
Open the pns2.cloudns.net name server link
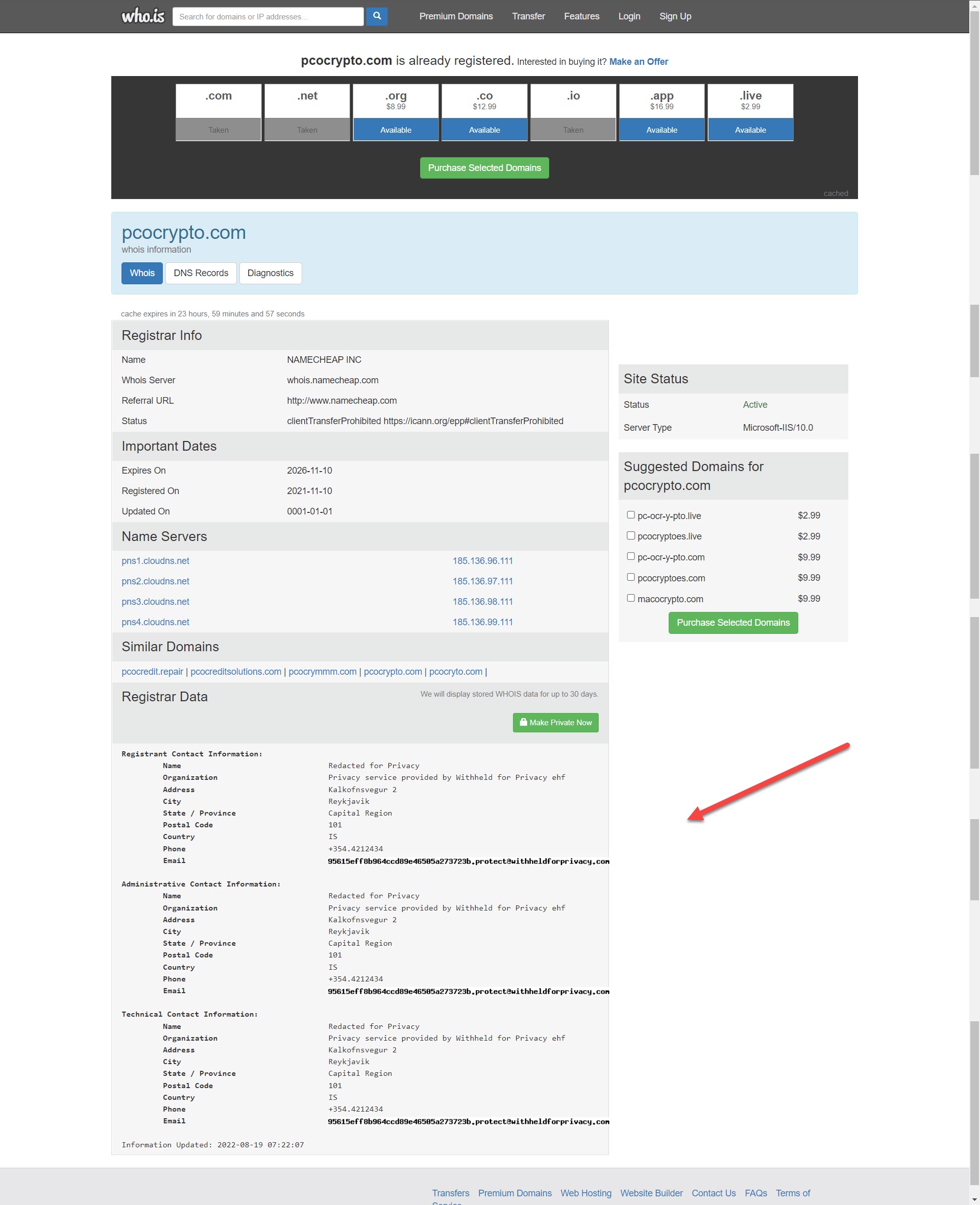click(155, 581)
